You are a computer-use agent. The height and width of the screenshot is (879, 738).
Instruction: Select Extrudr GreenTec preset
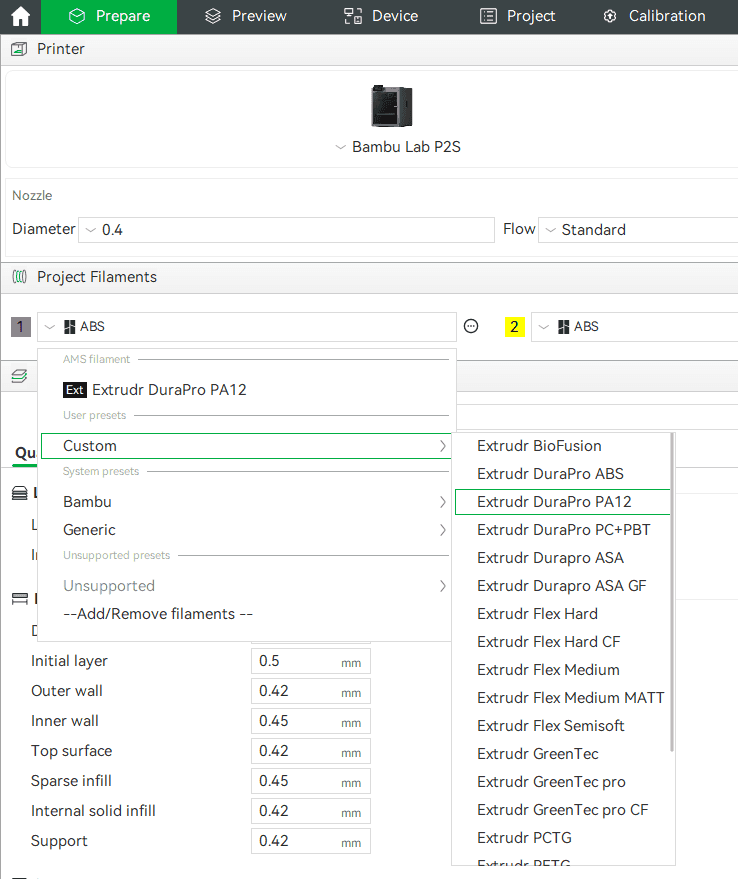(562, 754)
